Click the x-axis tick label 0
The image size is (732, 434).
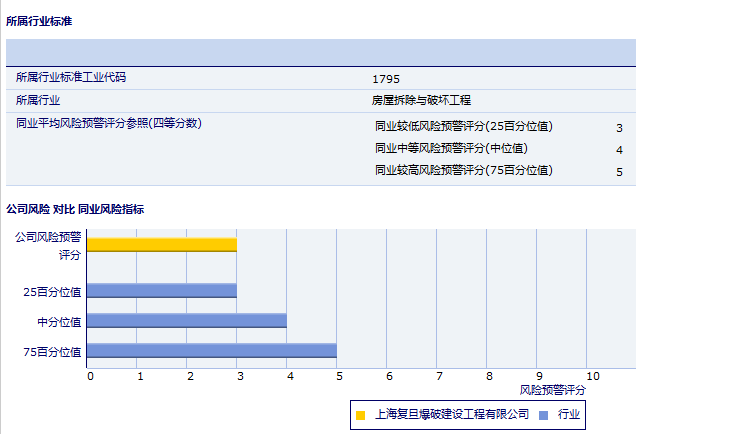coord(90,376)
